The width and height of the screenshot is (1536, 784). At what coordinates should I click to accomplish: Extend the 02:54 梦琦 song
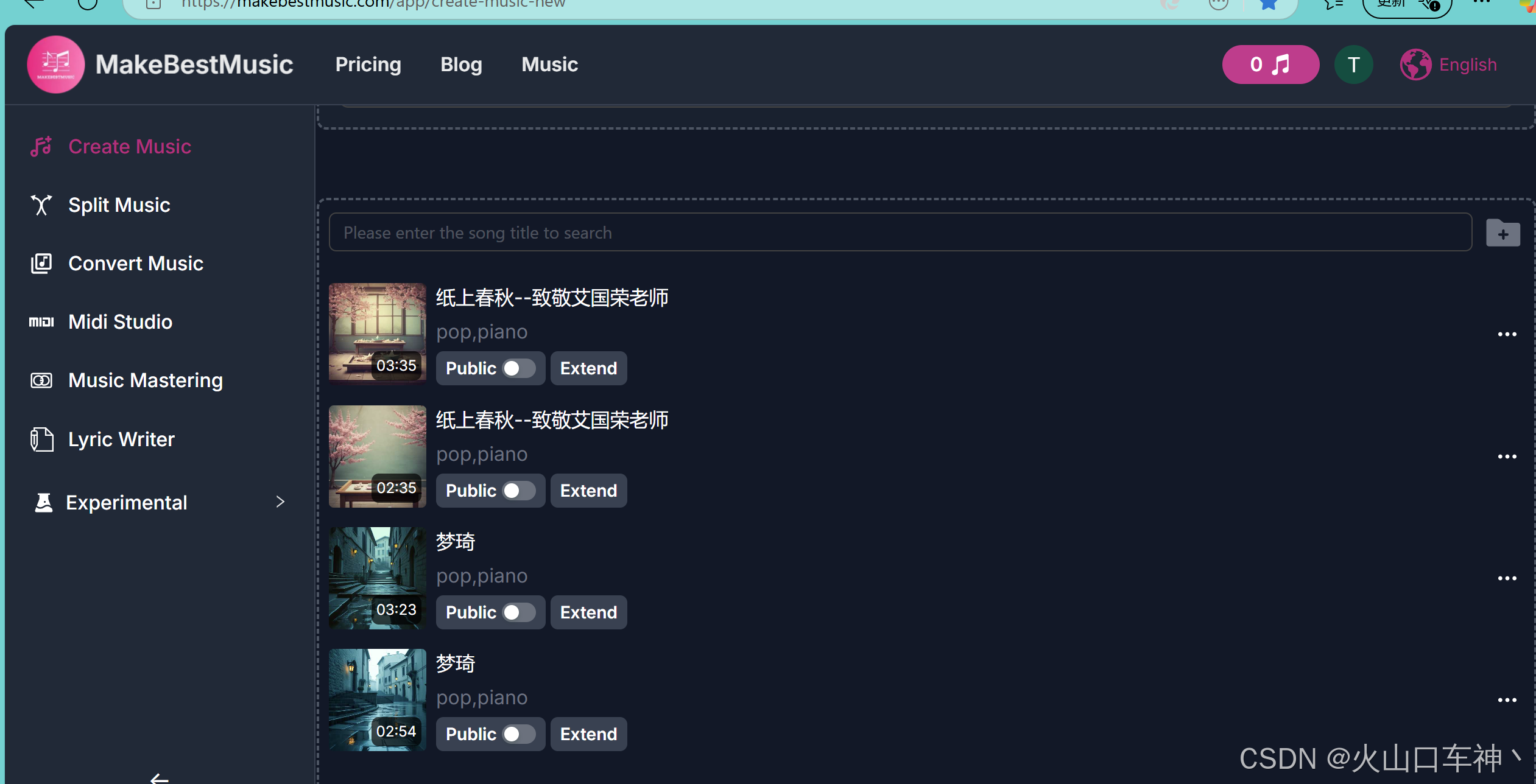pos(588,734)
